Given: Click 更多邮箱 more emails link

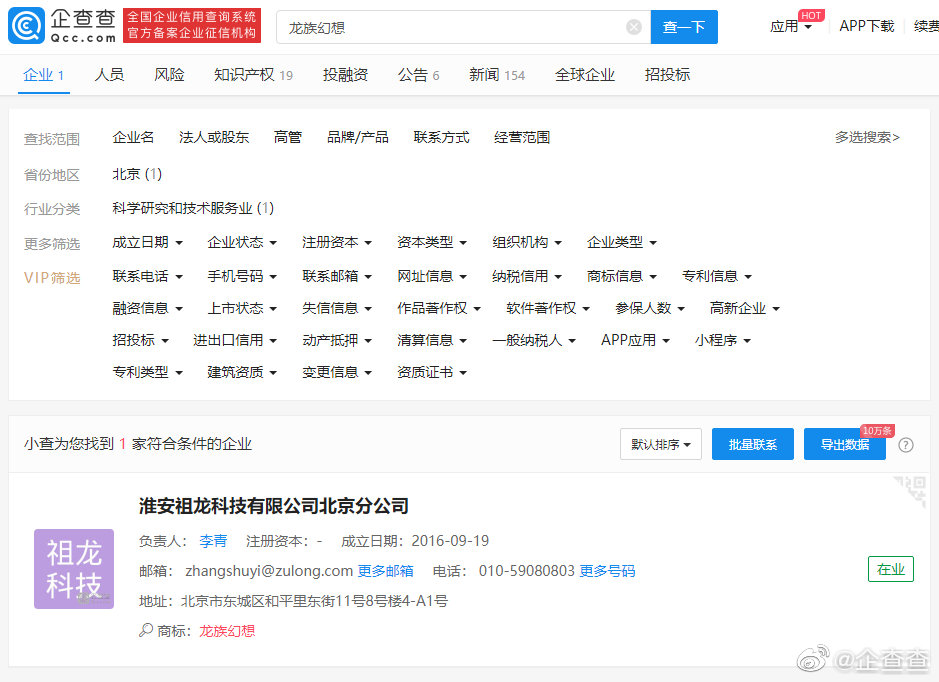Looking at the screenshot, I should (386, 571).
